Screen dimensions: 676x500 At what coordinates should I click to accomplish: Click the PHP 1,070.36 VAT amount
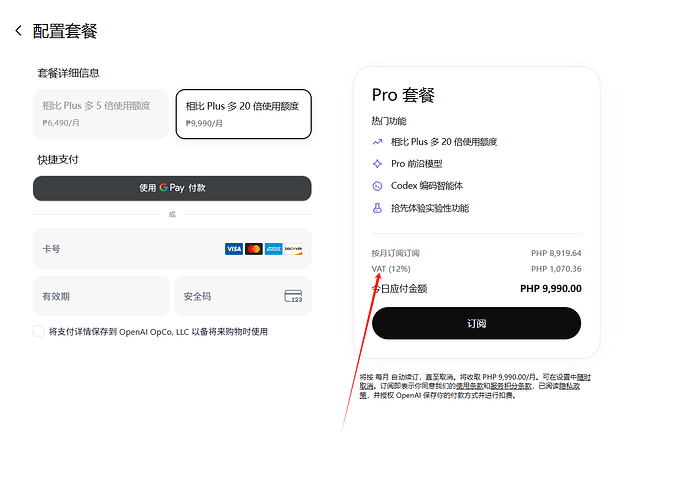556,269
